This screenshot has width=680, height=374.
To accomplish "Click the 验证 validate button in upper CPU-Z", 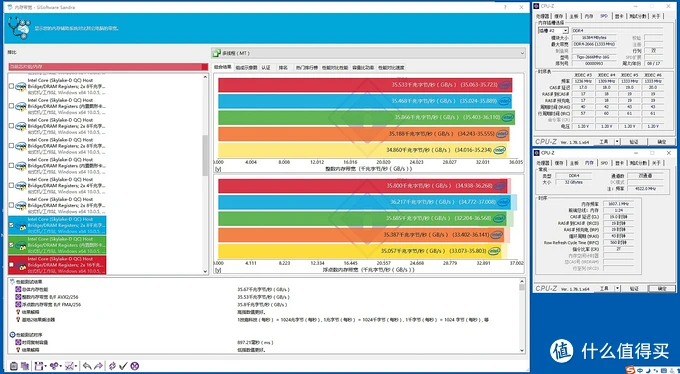I will [634, 141].
